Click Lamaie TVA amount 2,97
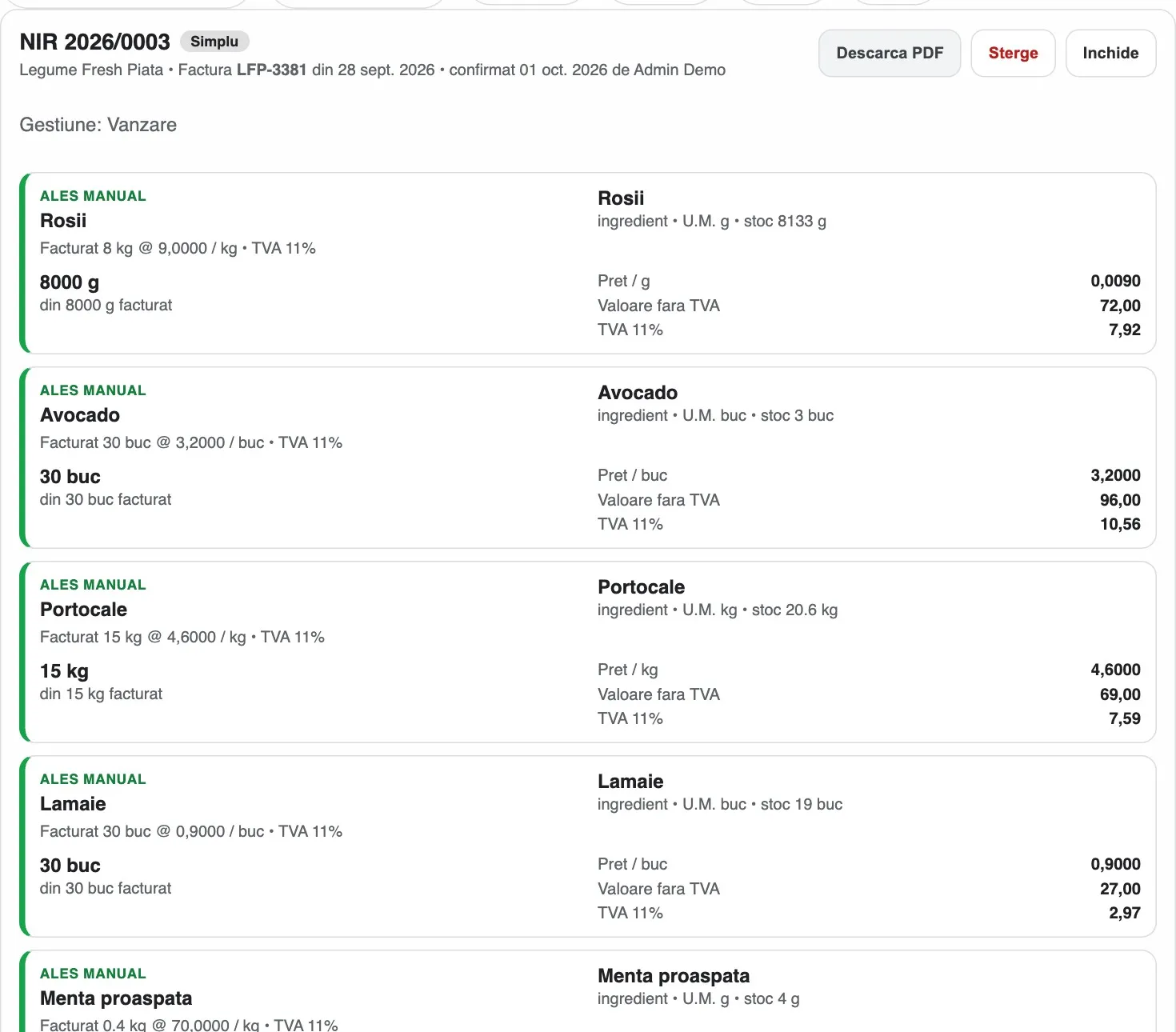 tap(1125, 913)
